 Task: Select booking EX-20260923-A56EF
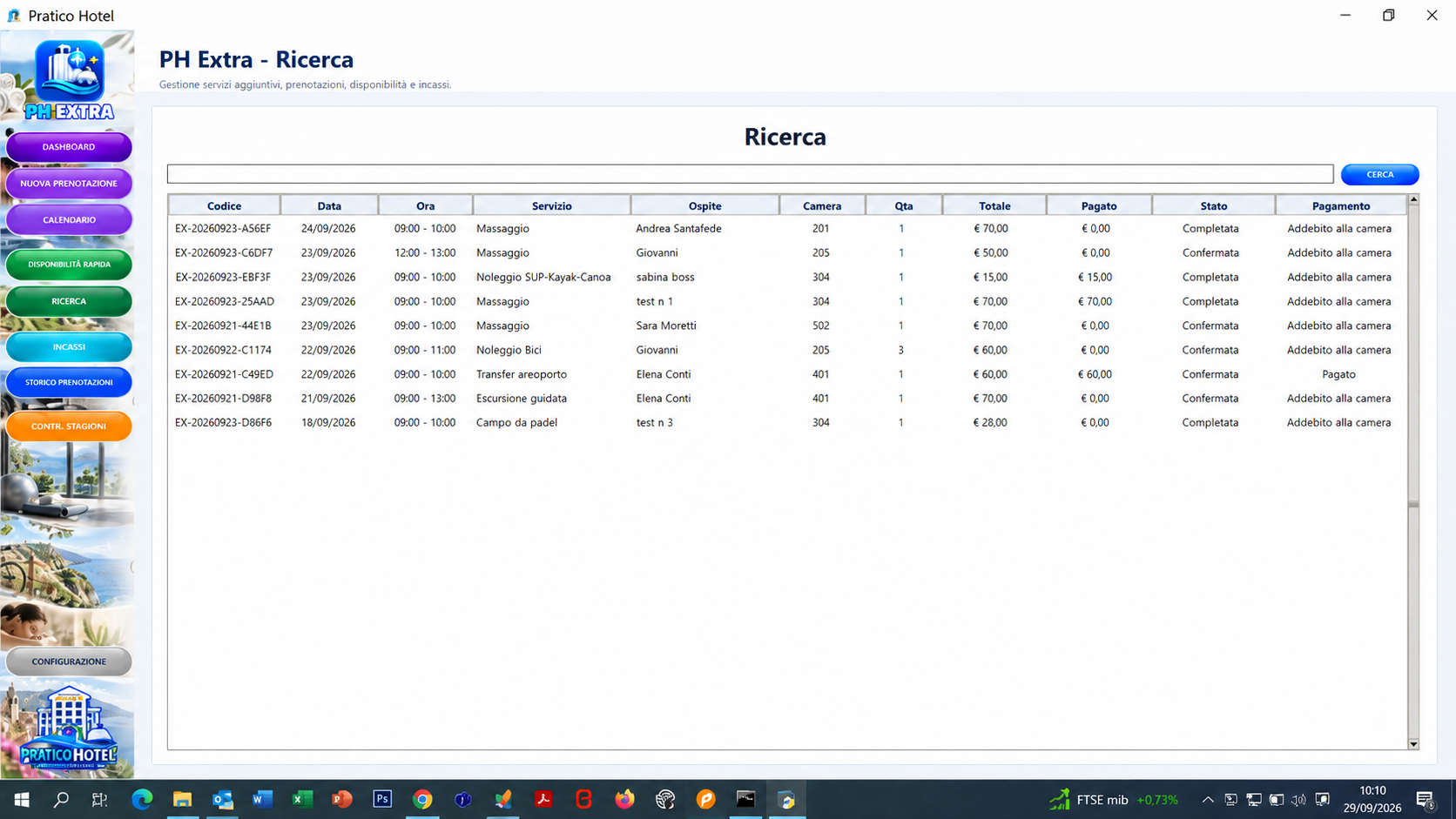click(x=787, y=228)
